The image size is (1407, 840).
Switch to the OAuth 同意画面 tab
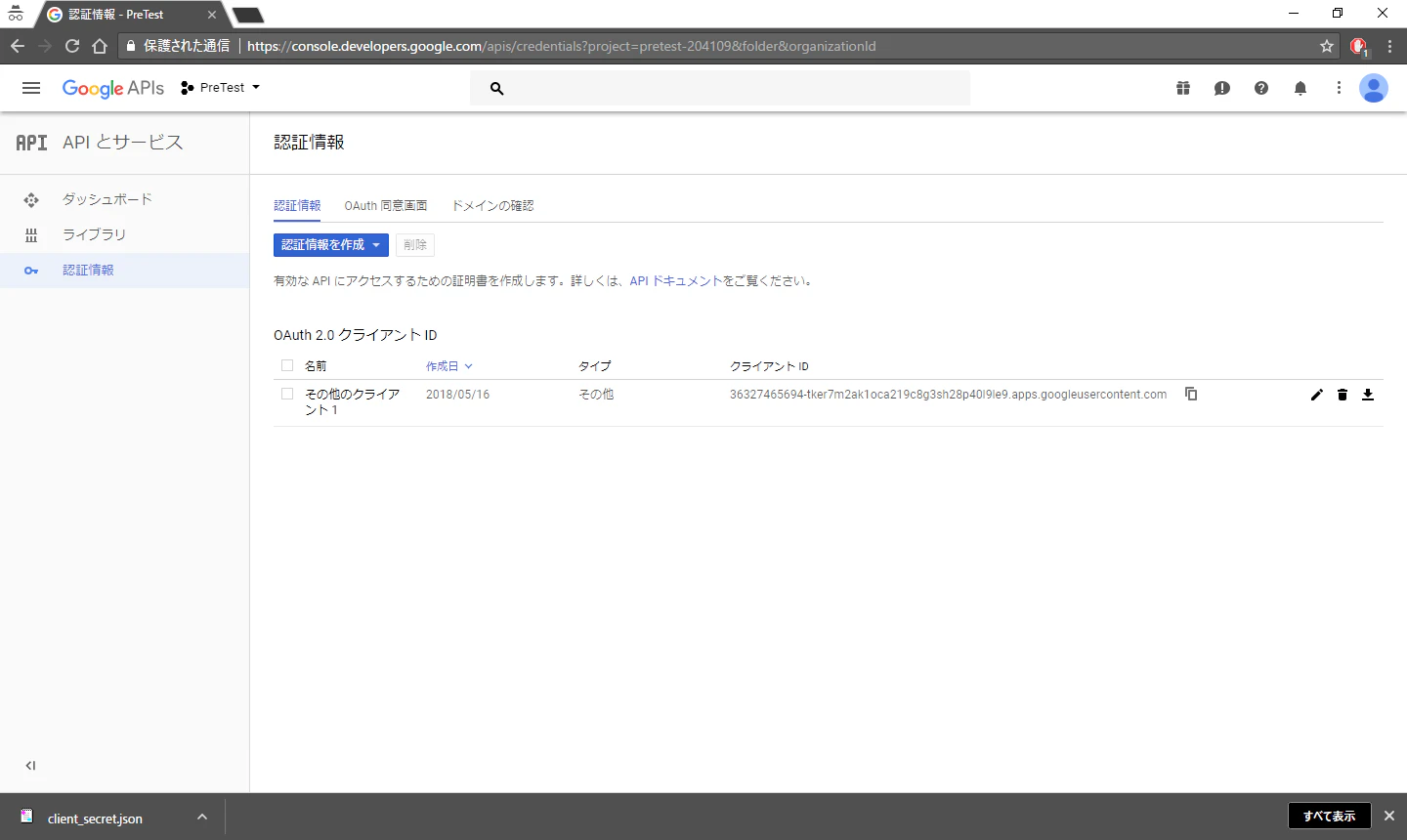(386, 206)
